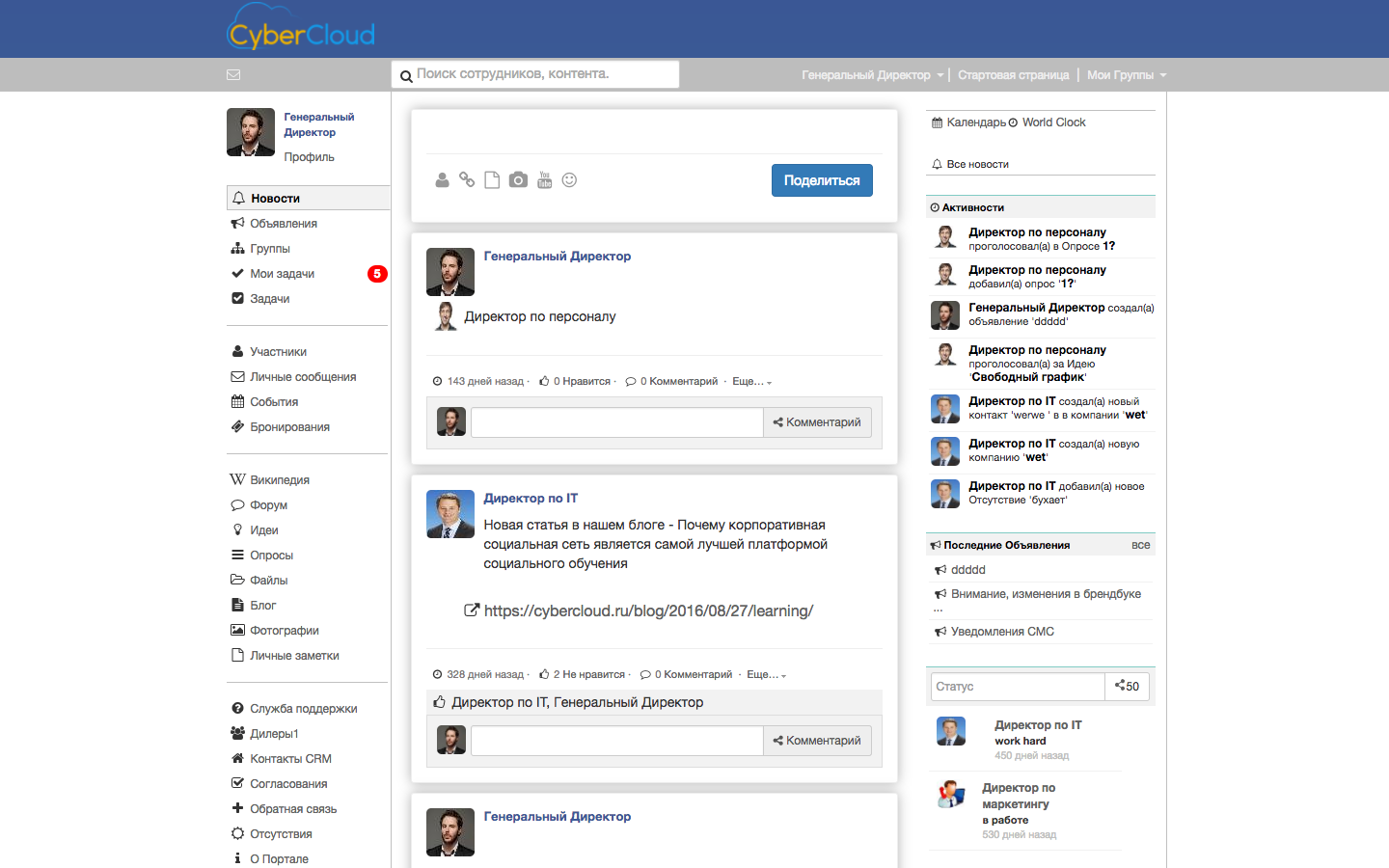This screenshot has width=1389, height=868.
Task: Open 'Мои задачи' showing 5 notifications
Action: point(281,273)
